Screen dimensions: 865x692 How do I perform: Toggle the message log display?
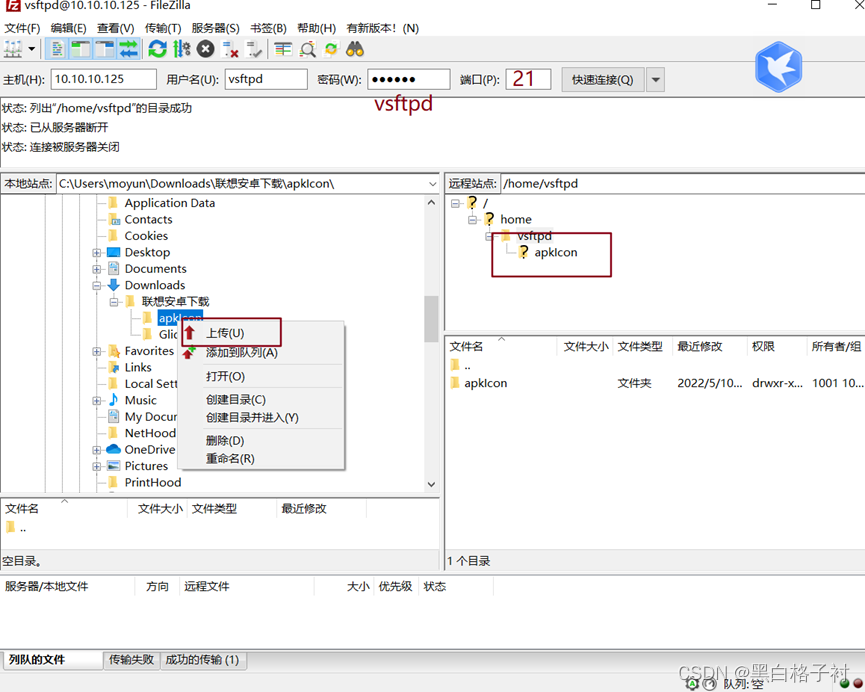tap(57, 48)
